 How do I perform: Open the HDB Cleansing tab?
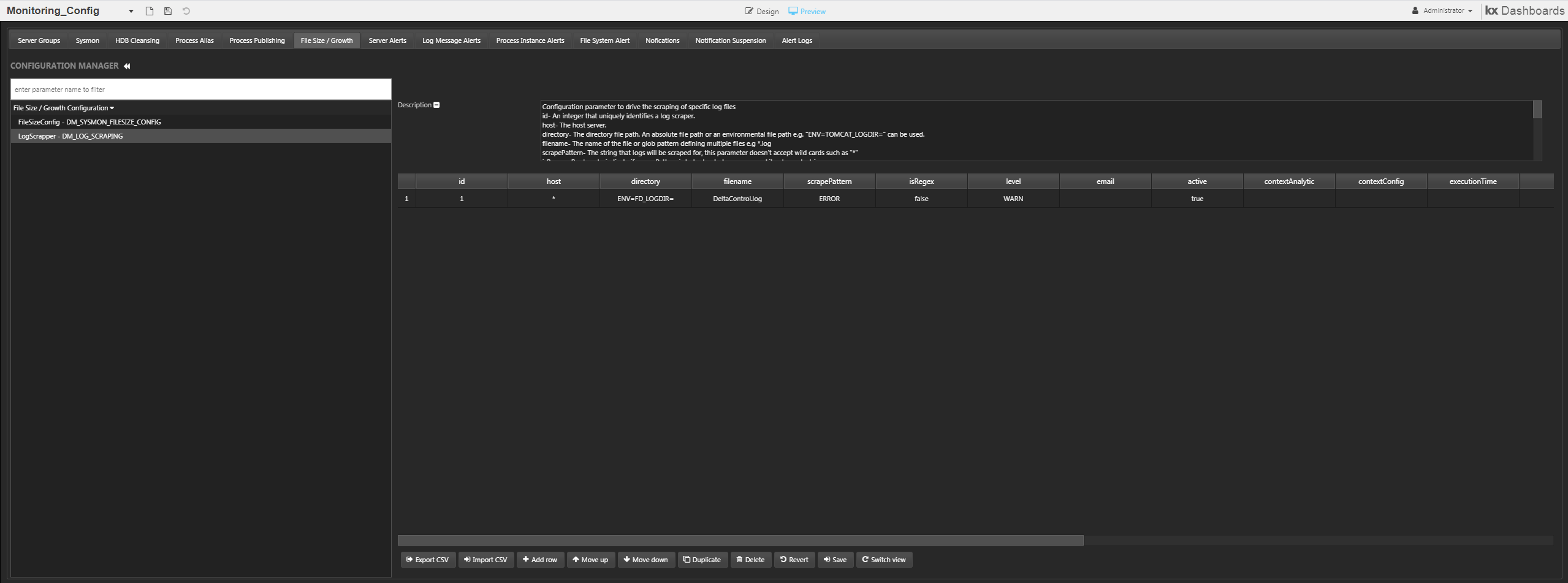click(137, 40)
